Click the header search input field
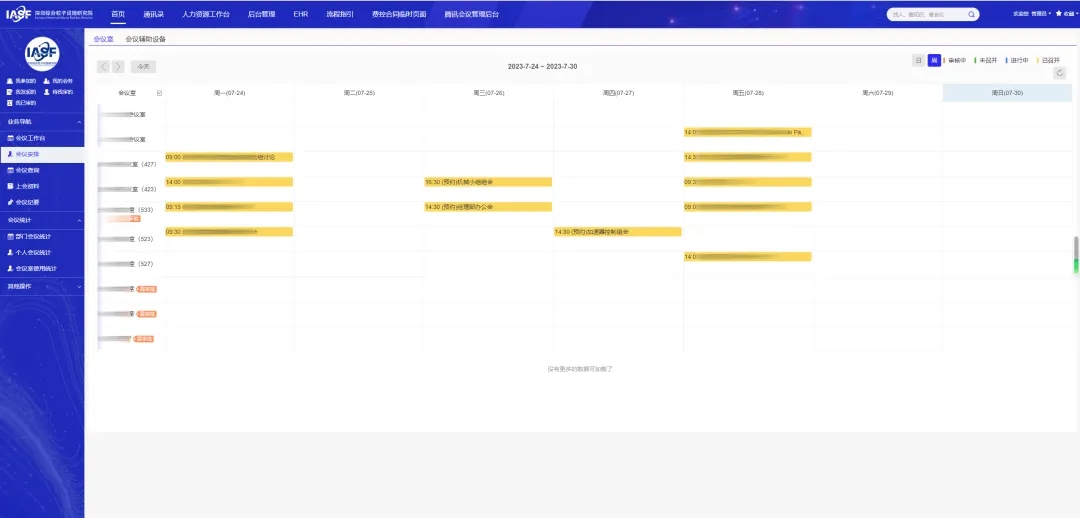Viewport: 1080px width, 518px height. tap(925, 14)
